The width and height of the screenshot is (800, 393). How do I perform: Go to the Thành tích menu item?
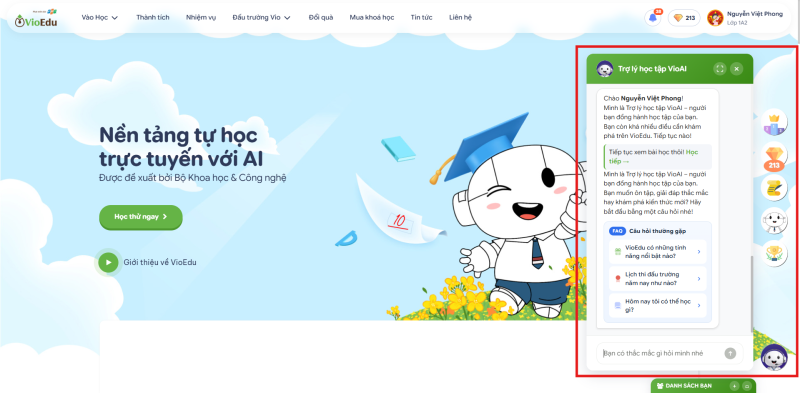(x=153, y=17)
